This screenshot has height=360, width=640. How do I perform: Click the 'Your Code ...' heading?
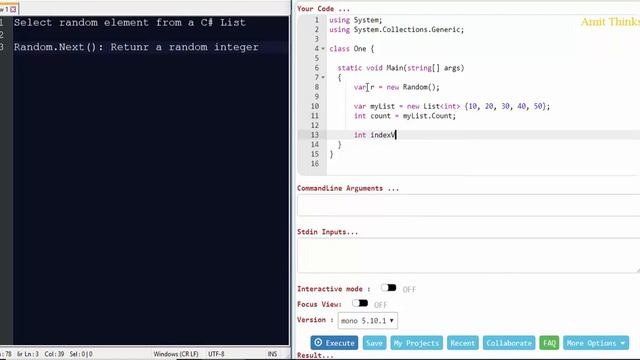323,9
